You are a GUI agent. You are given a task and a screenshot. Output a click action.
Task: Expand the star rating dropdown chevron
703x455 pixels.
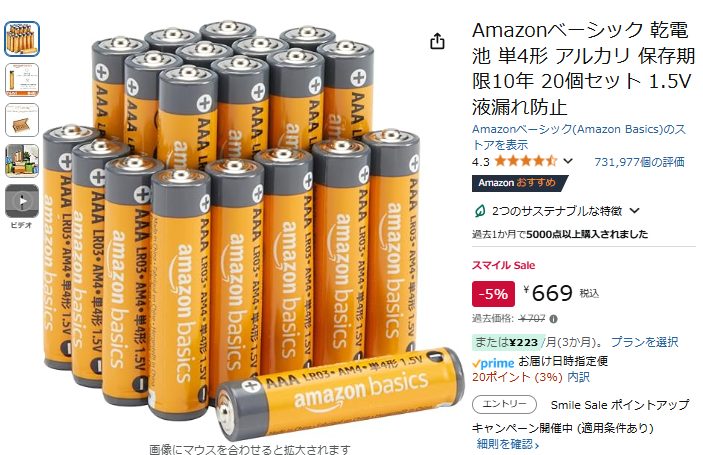click(568, 161)
